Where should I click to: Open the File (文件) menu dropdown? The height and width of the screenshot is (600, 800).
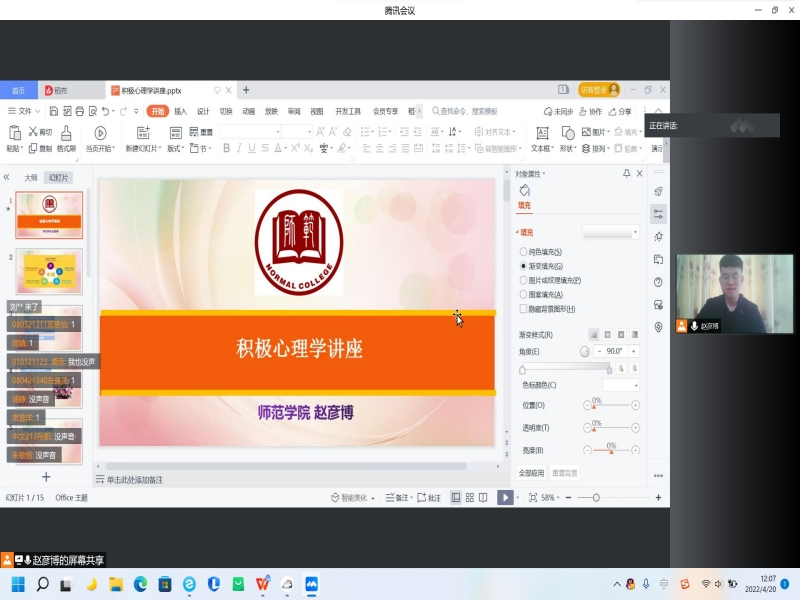(24, 111)
